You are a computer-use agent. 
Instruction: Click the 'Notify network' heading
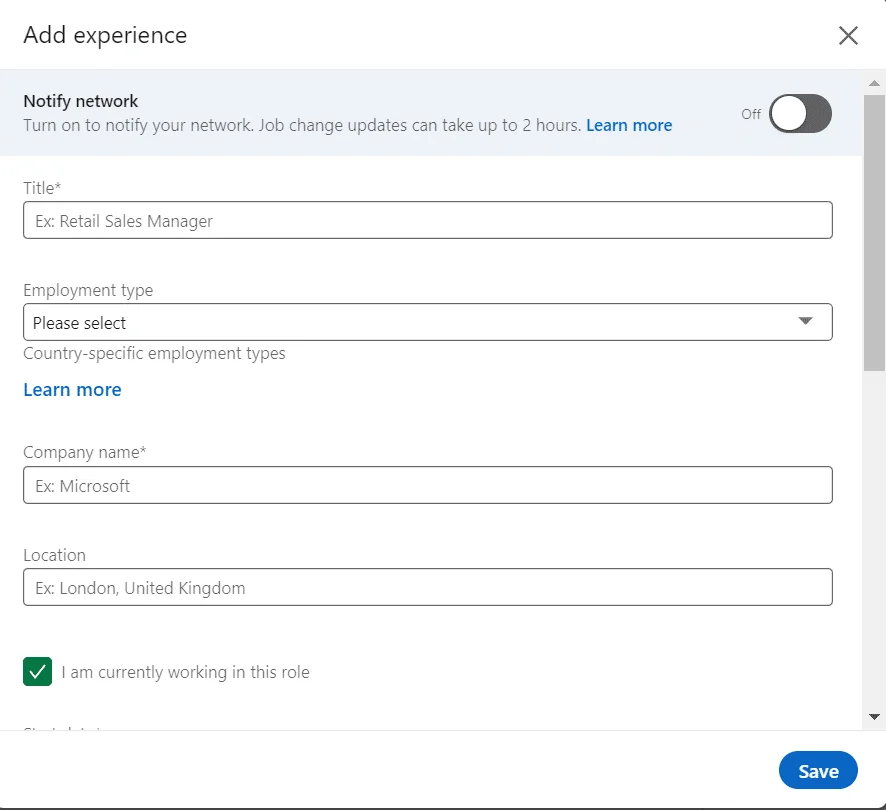81,101
